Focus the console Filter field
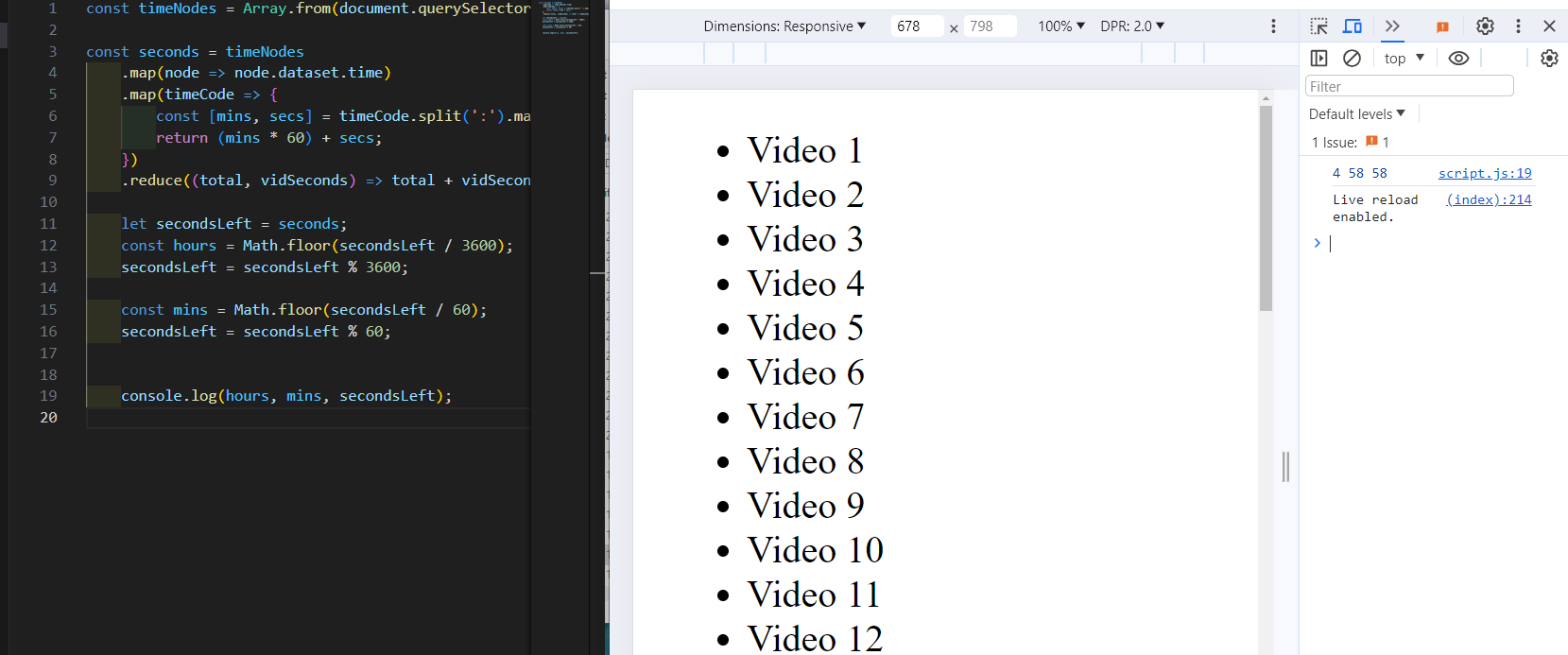The height and width of the screenshot is (655, 1568). click(x=1409, y=86)
